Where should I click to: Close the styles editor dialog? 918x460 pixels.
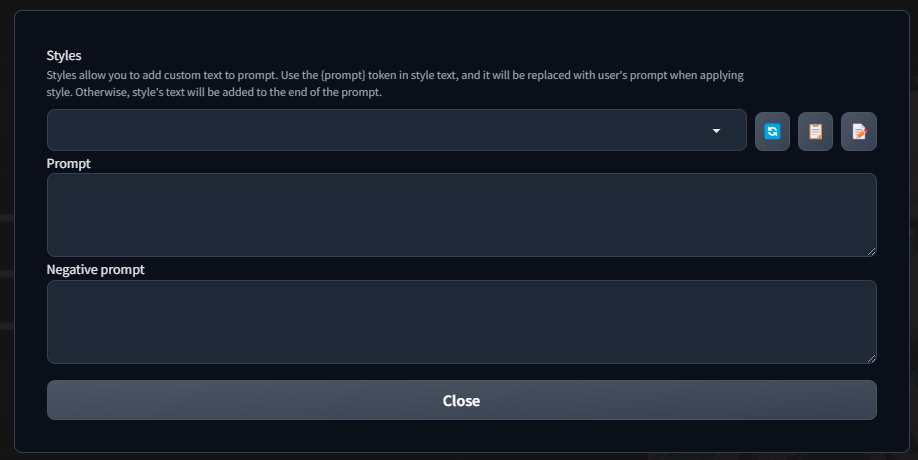coord(461,400)
